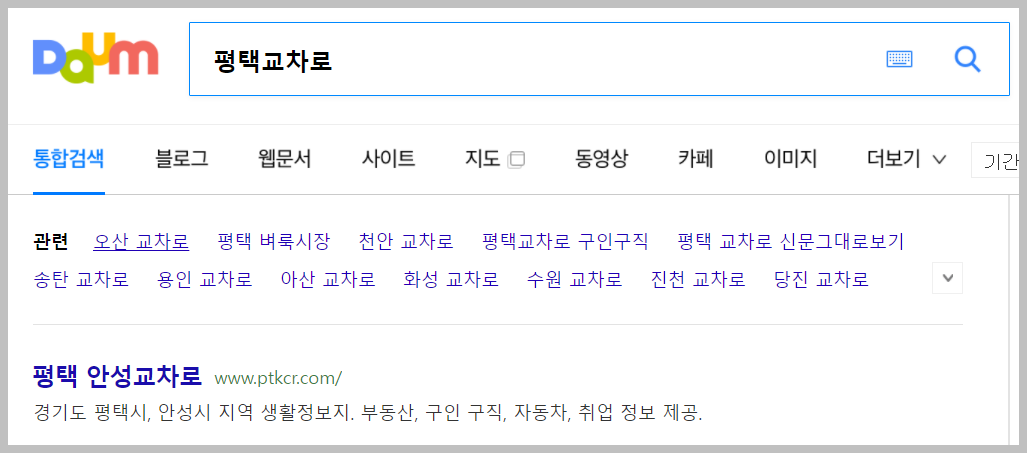Select the 통합검색 tab
This screenshot has width=1027, height=453.
69,159
